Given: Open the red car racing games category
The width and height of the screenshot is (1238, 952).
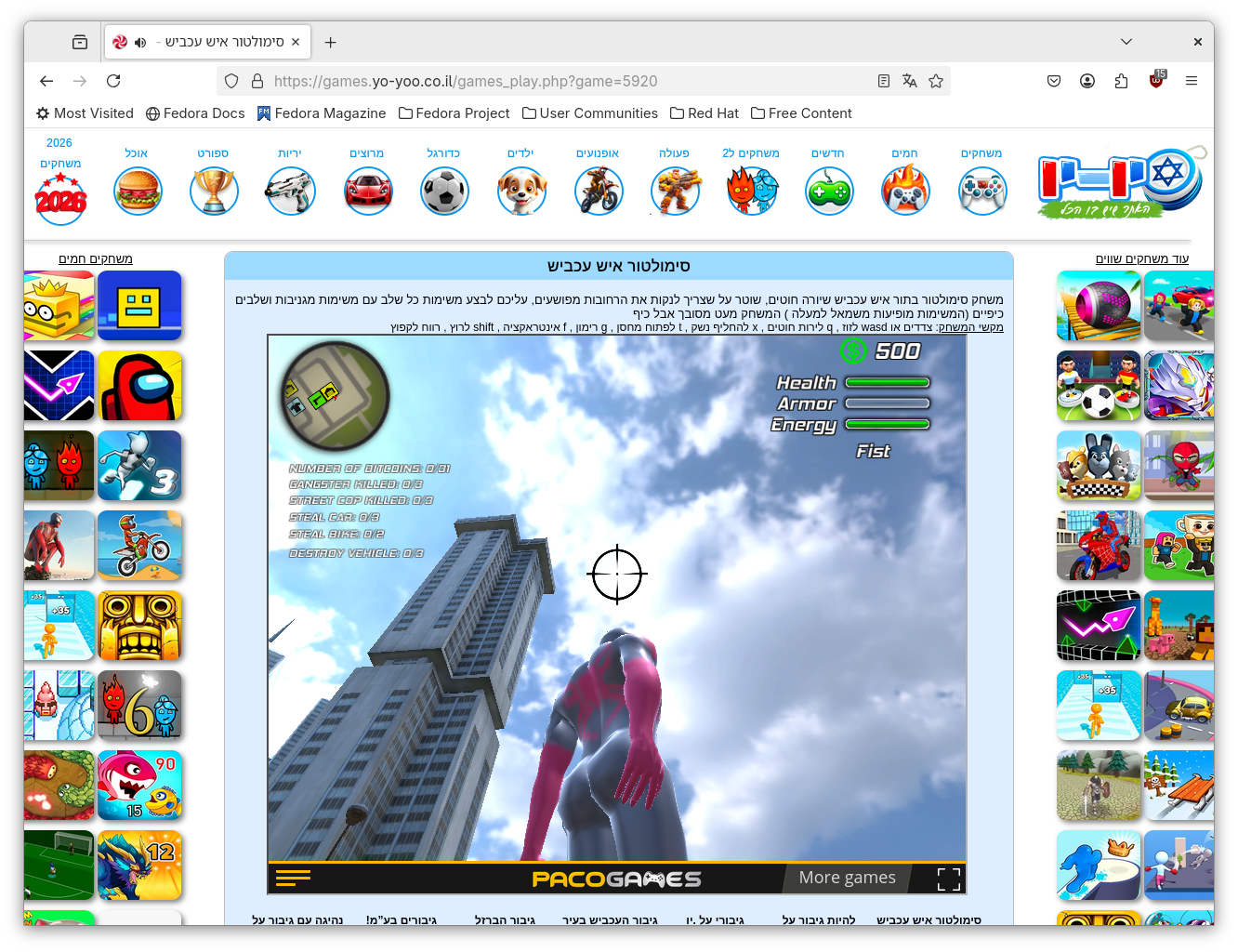Looking at the screenshot, I should click(x=368, y=192).
